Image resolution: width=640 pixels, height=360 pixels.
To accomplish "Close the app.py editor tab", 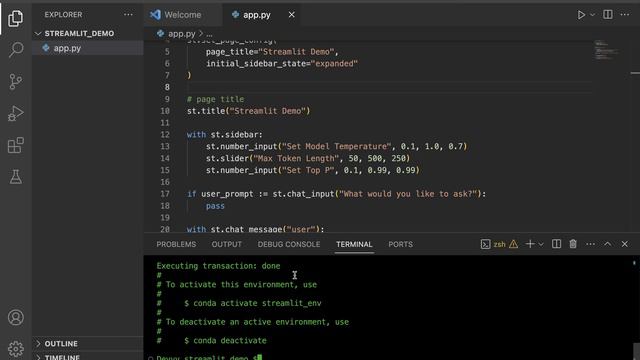I will 291,15.
